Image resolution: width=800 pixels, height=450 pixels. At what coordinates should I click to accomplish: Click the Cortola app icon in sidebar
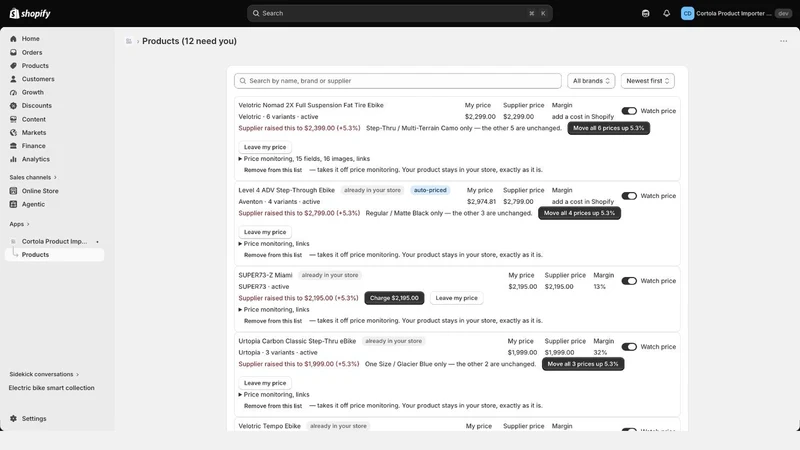point(13,241)
